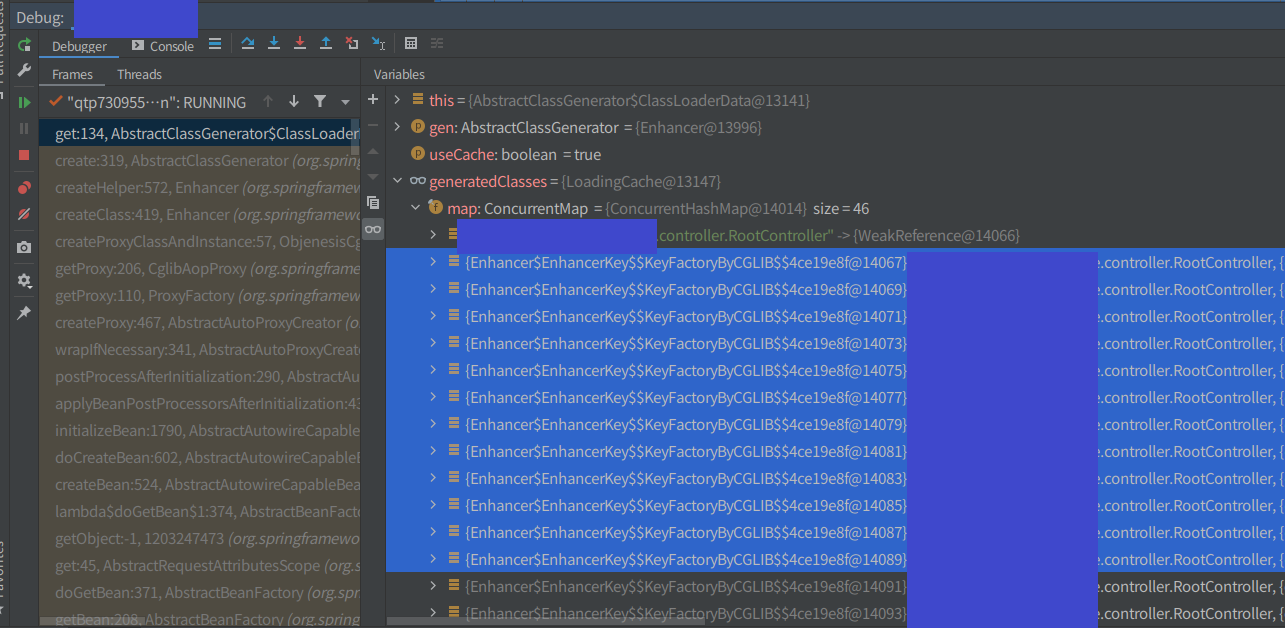Expand the KeyFactoryByCGLIB @14067 entry
Screen dimensions: 1285x628
433,262
